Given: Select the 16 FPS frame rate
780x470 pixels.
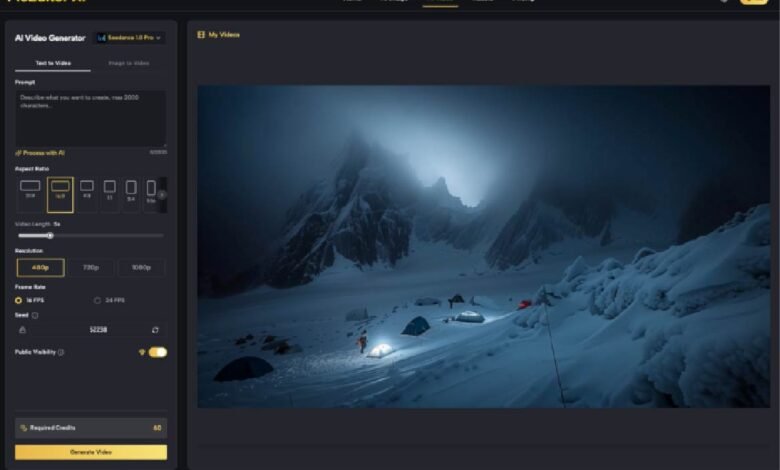Looking at the screenshot, I should coord(19,300).
